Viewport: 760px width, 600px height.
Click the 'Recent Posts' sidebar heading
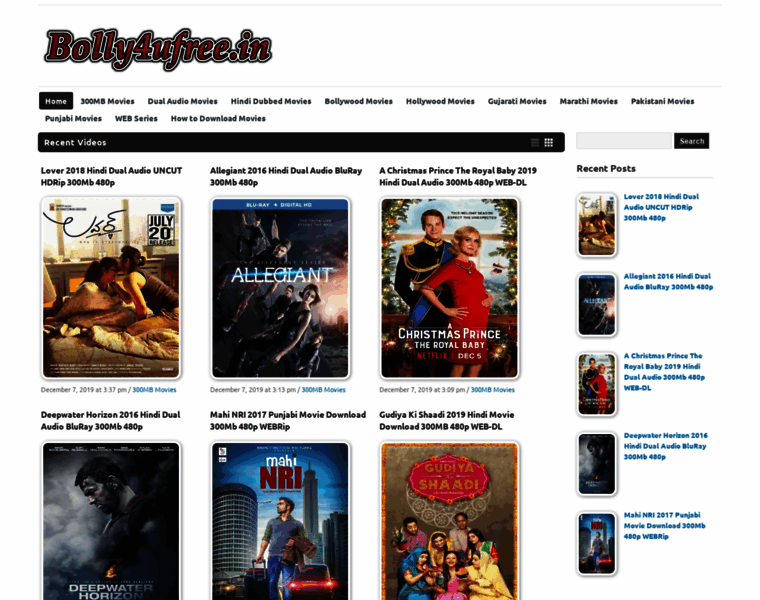pos(606,169)
